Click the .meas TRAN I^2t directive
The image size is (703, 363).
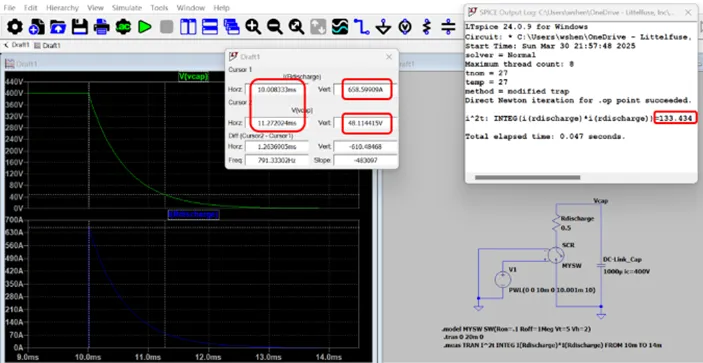tap(551, 345)
